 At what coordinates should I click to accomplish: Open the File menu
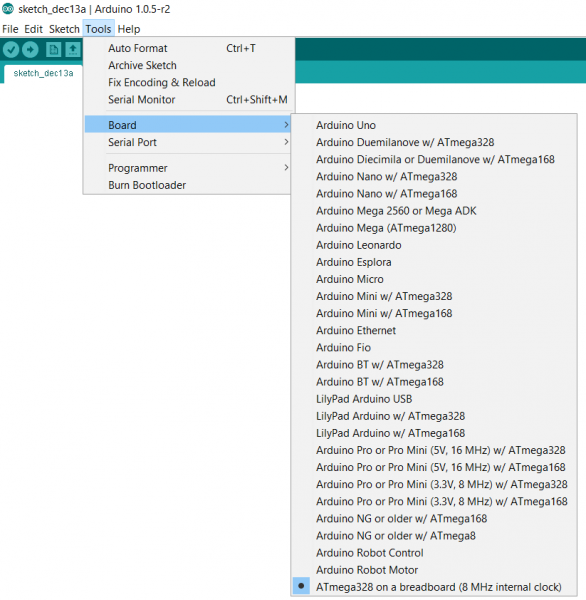click(10, 29)
